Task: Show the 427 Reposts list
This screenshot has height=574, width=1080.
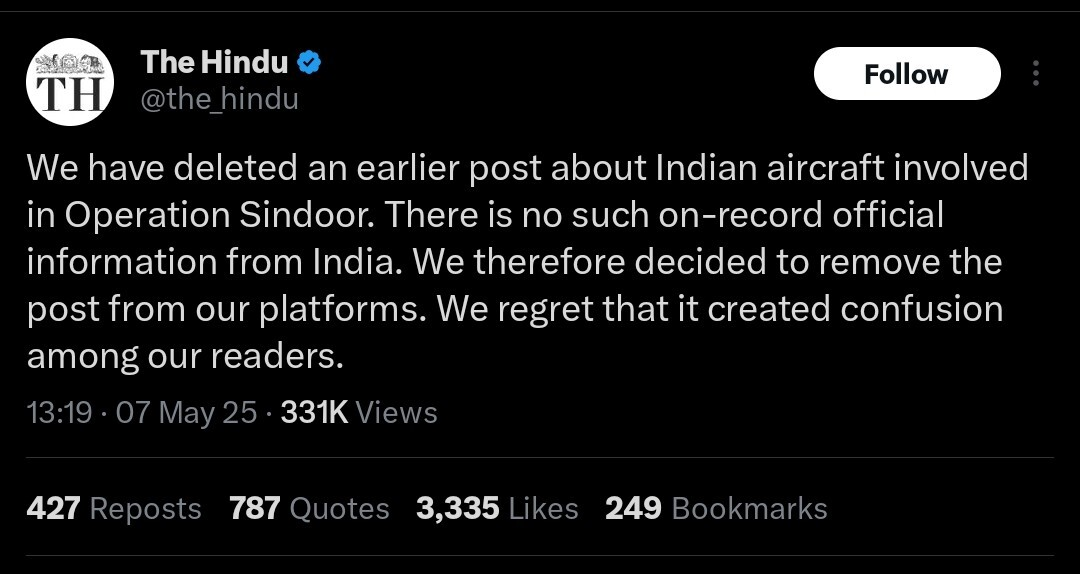Action: pos(114,509)
